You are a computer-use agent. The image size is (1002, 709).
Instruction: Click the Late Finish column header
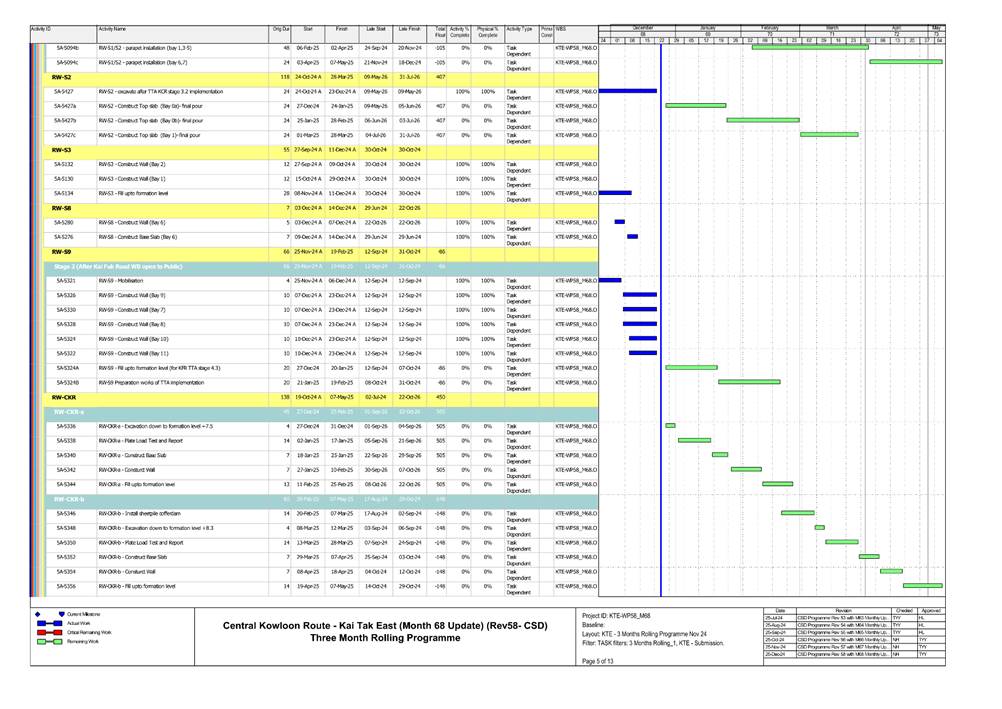click(409, 32)
